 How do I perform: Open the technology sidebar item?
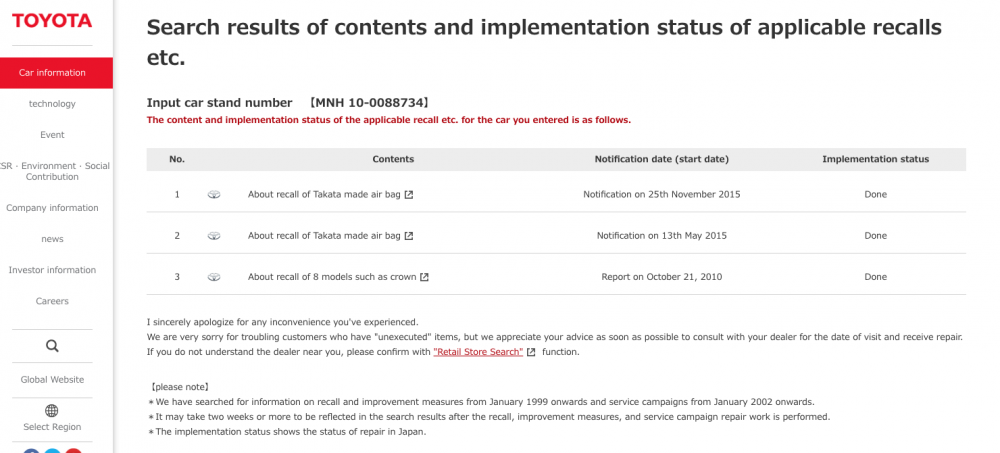(x=52, y=103)
